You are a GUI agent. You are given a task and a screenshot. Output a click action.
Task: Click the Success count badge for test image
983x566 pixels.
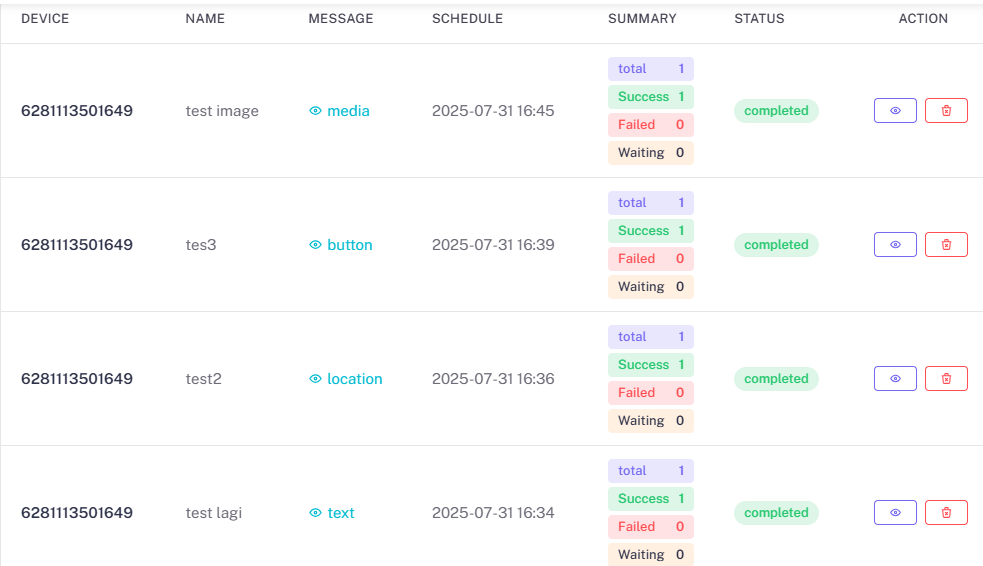pyautogui.click(x=650, y=97)
